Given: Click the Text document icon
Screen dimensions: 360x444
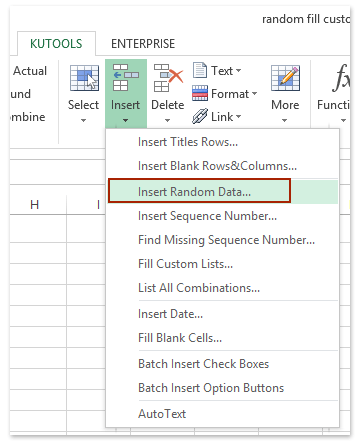Looking at the screenshot, I should [200, 70].
